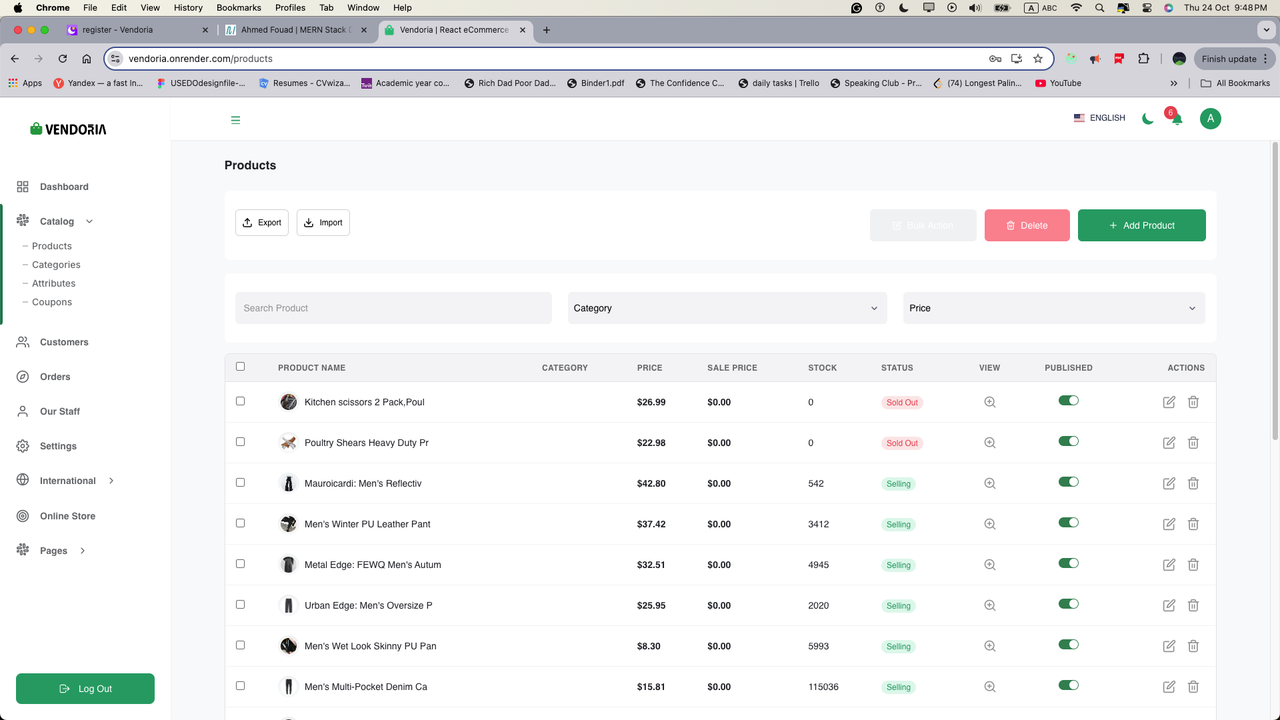Screen dimensions: 1280x720
Task: View Men's Wet Look Skinny PU details
Action: pyautogui.click(x=990, y=646)
